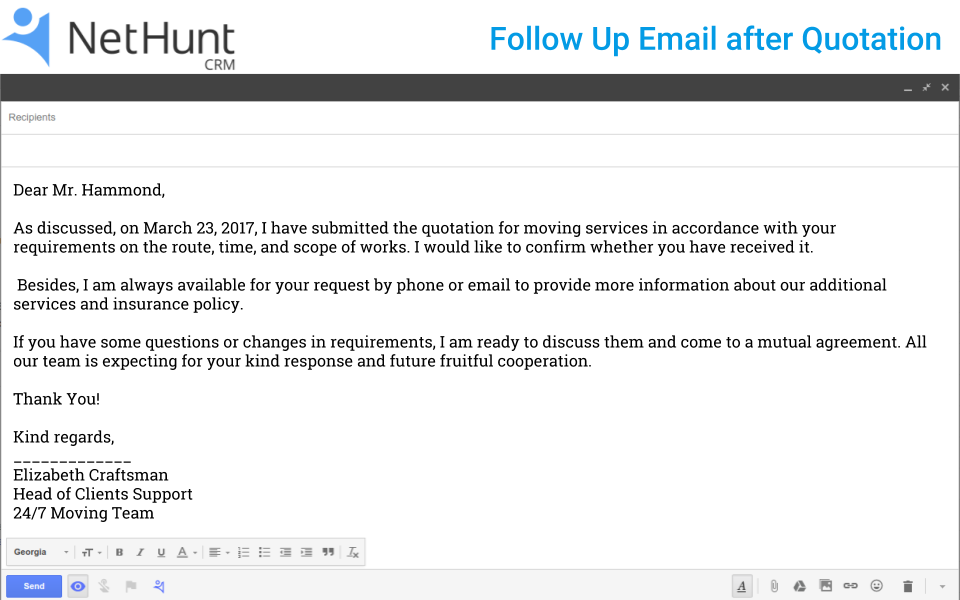Apply quote formatting to text
This screenshot has height=600, width=960.
(x=328, y=552)
